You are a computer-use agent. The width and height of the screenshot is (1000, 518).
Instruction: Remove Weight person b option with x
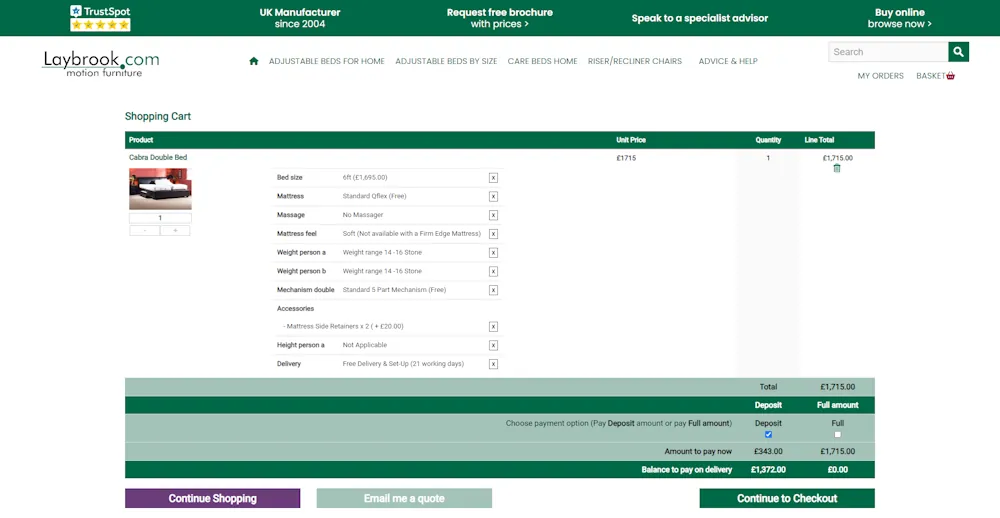point(493,272)
